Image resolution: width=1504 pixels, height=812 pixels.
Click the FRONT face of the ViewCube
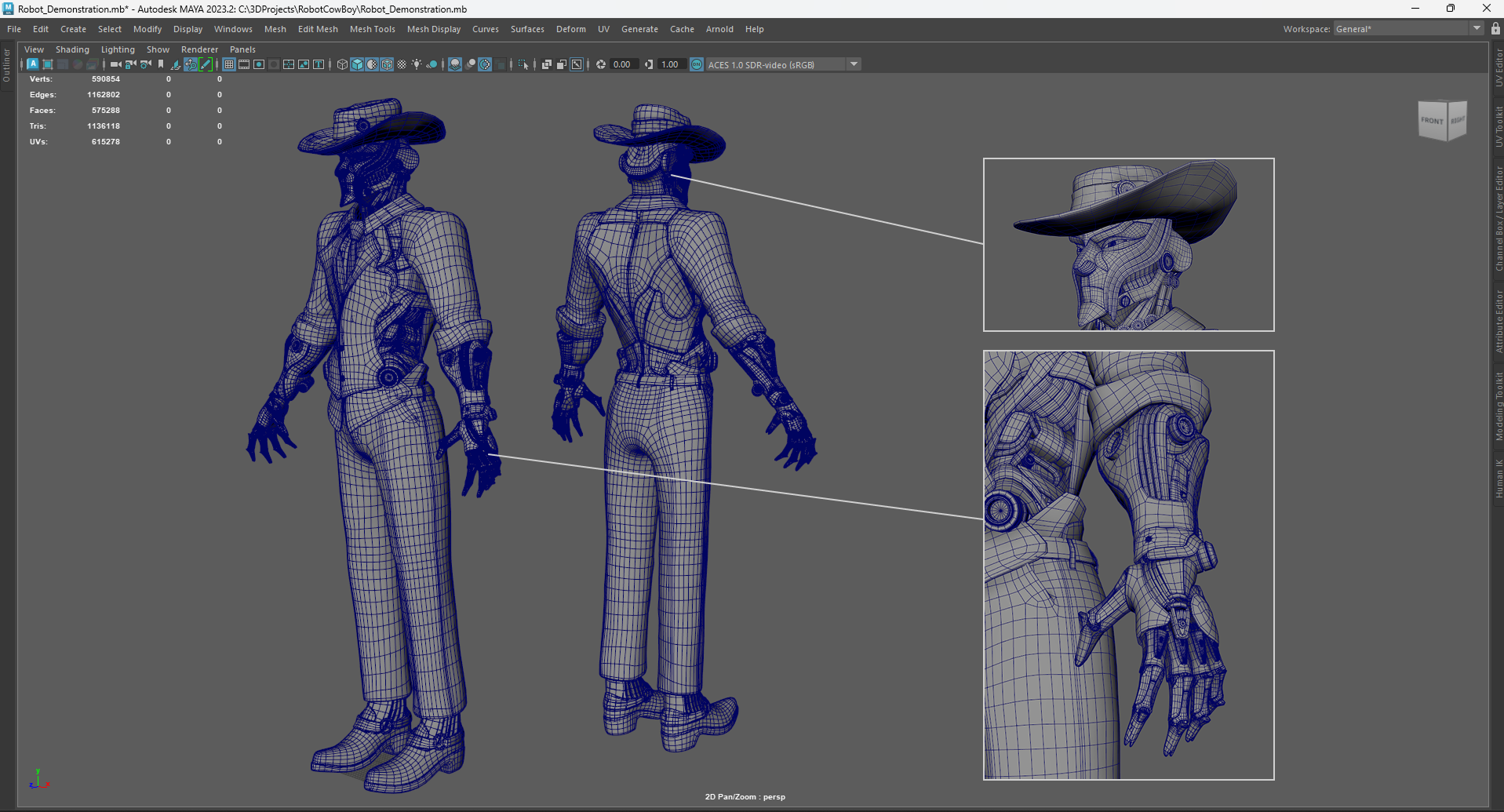[x=1431, y=121]
